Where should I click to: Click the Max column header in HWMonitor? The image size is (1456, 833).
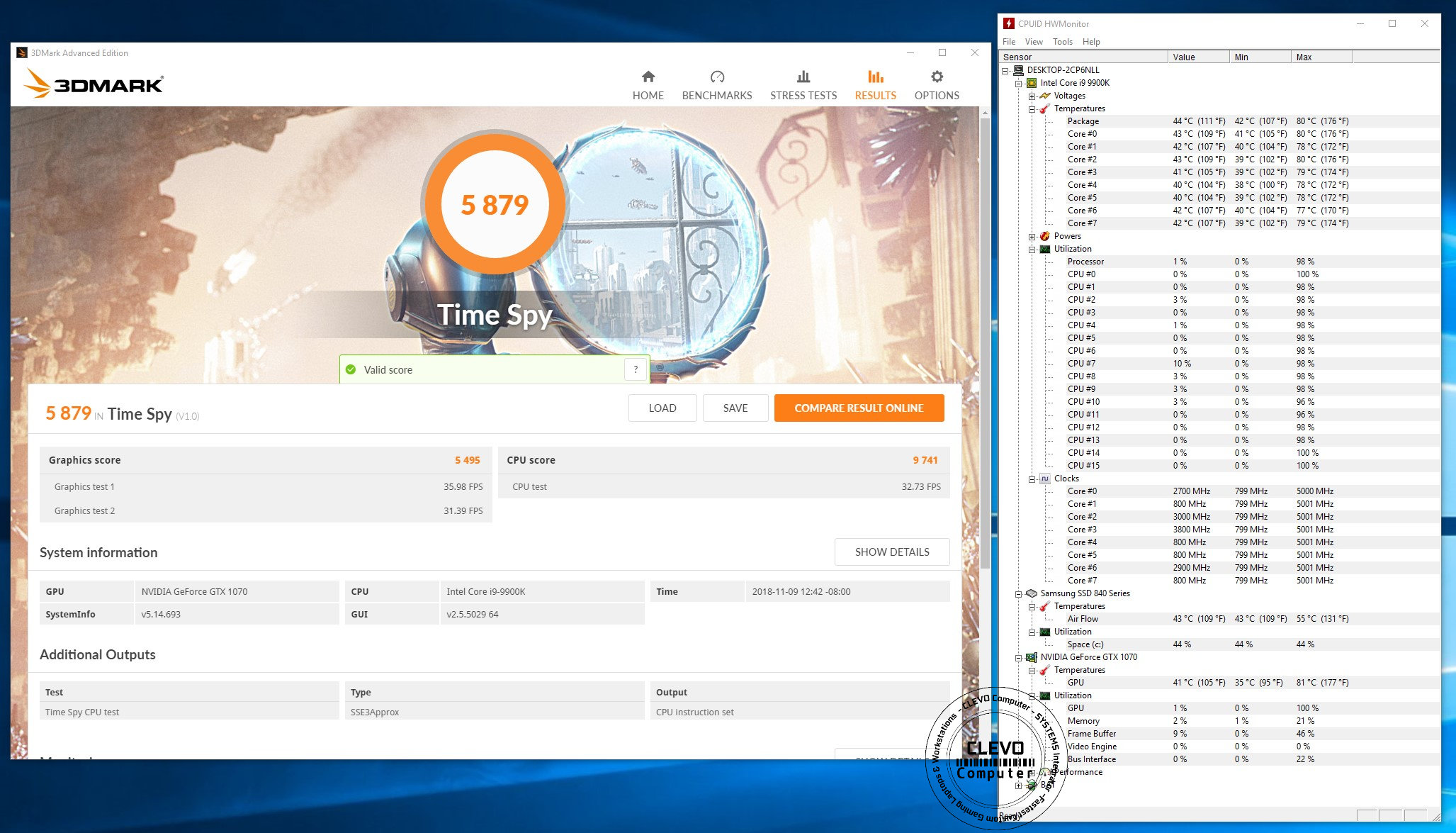pos(1321,57)
